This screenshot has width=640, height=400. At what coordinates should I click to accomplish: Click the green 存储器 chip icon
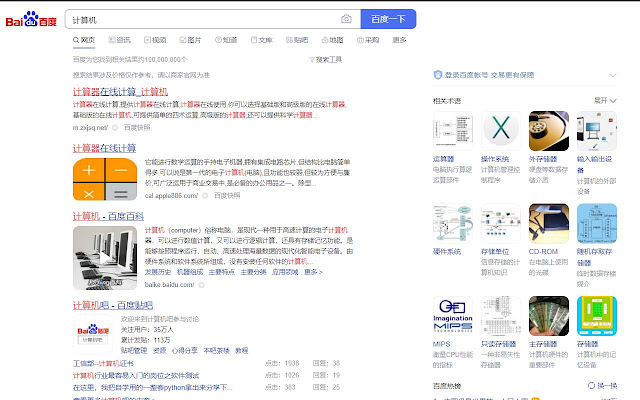click(x=597, y=316)
